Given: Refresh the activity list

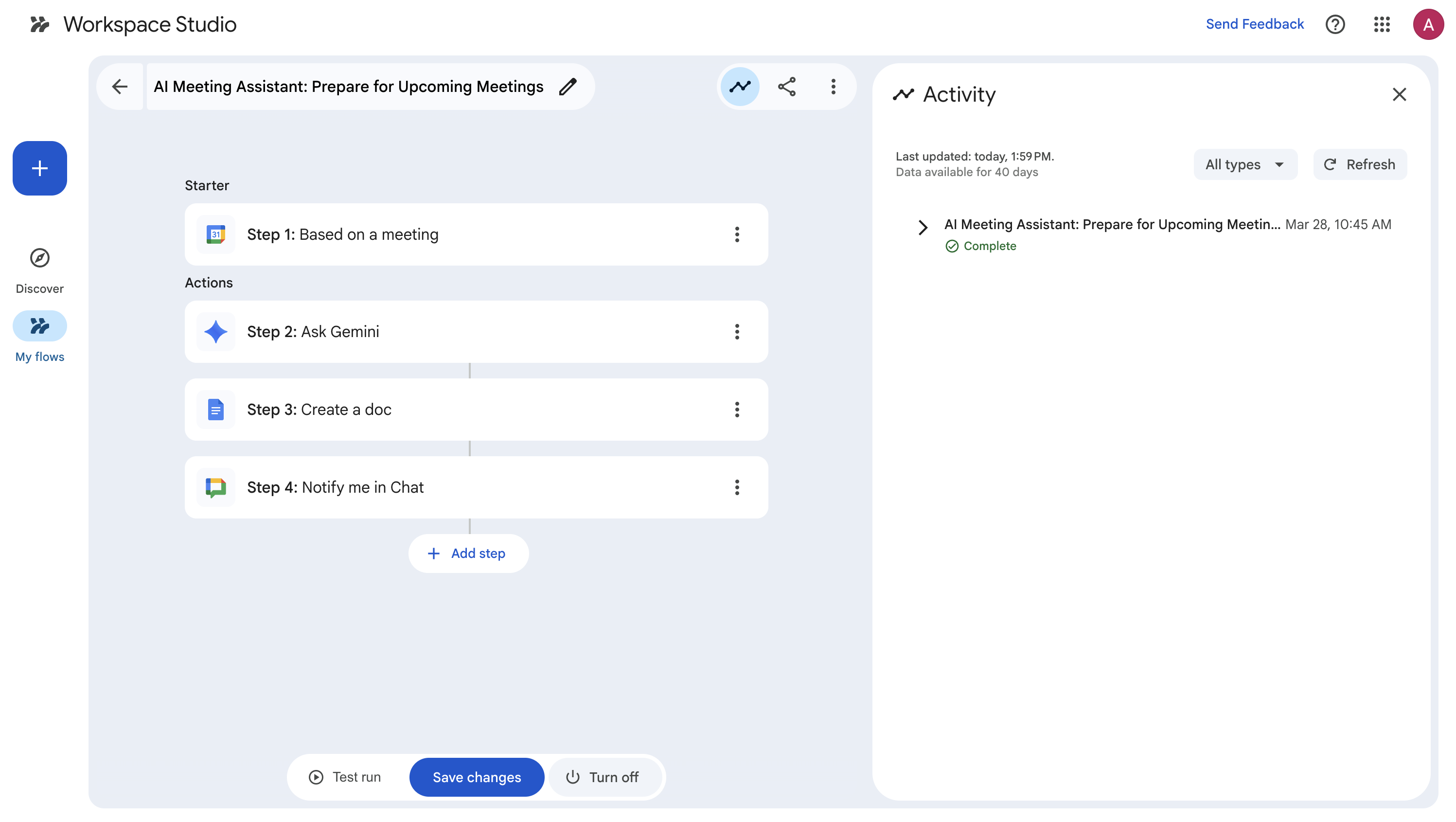Looking at the screenshot, I should pyautogui.click(x=1360, y=164).
